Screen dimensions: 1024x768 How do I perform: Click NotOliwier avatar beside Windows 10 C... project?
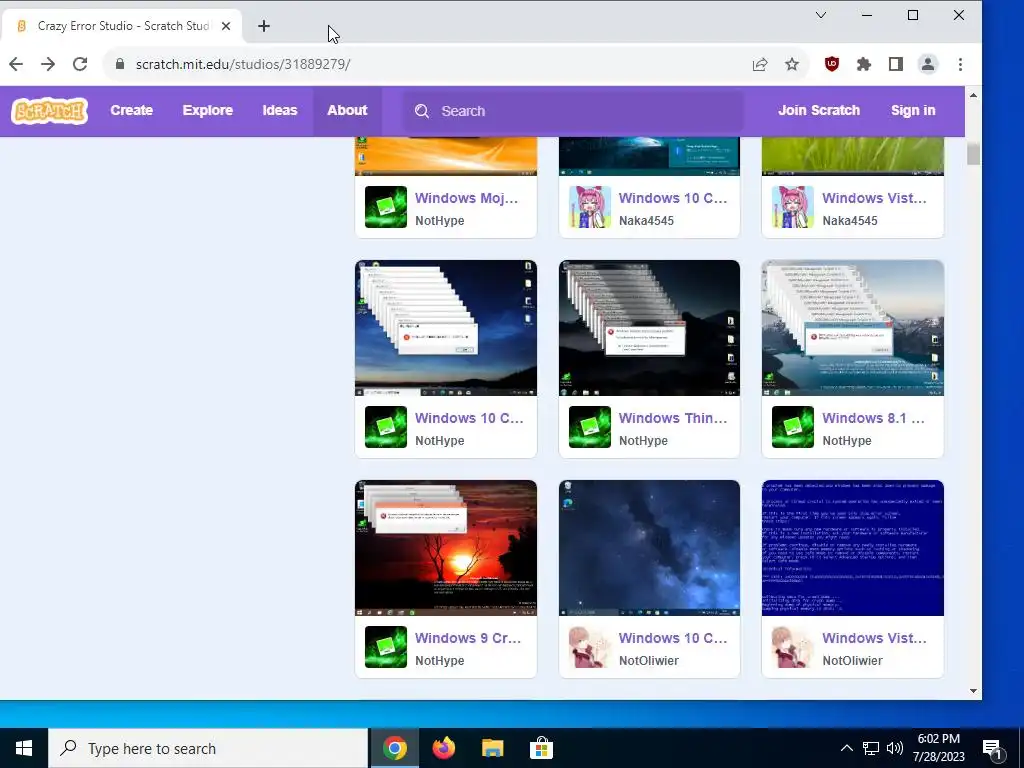(590, 647)
